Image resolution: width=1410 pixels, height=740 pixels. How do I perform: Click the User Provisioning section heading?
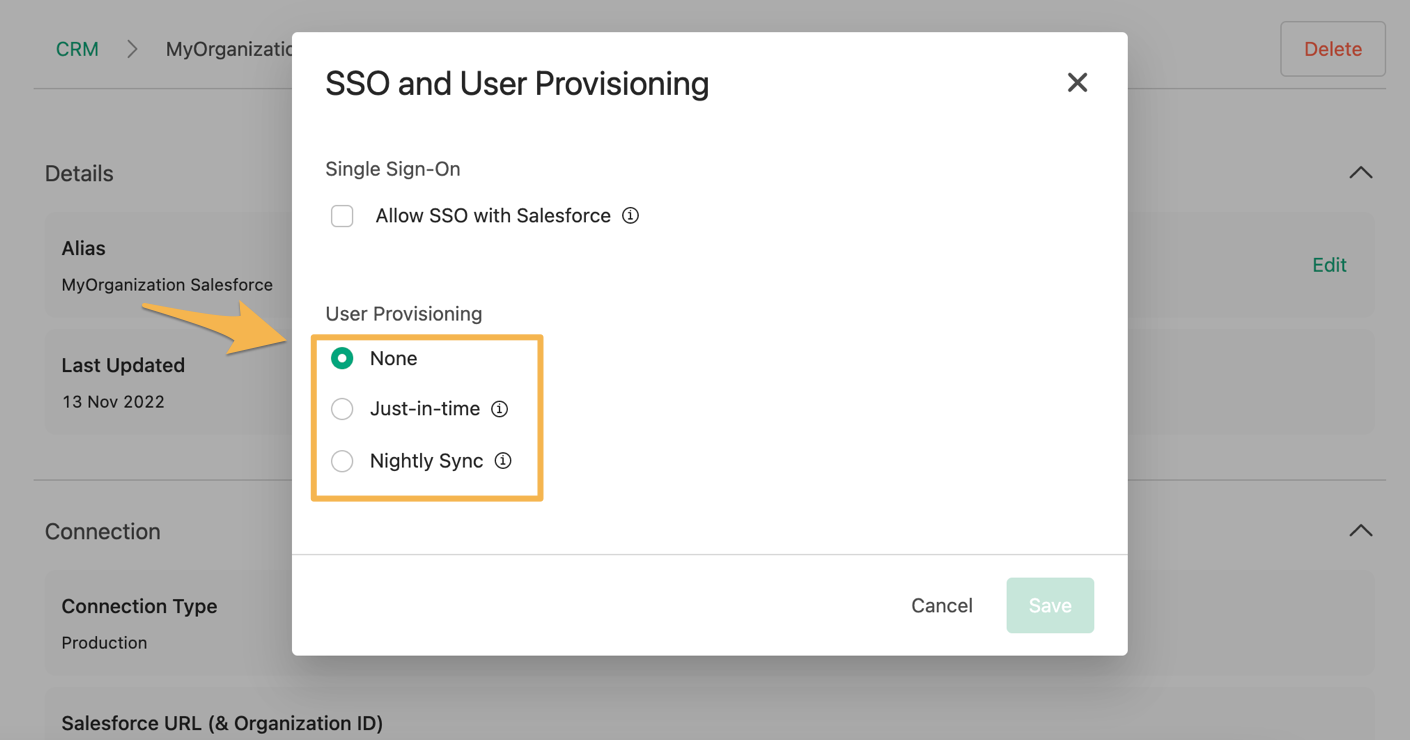[404, 314]
